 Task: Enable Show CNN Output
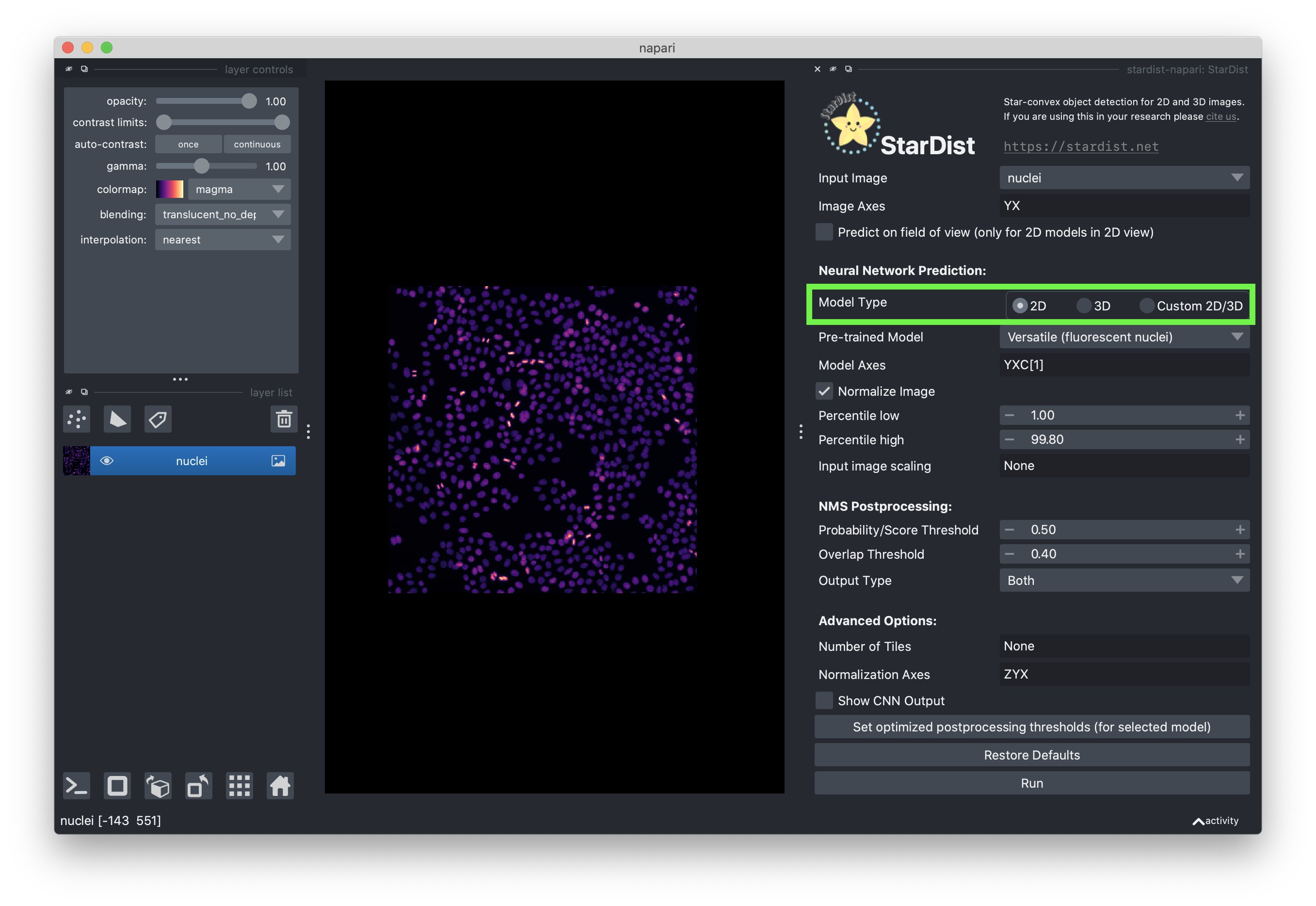click(824, 700)
